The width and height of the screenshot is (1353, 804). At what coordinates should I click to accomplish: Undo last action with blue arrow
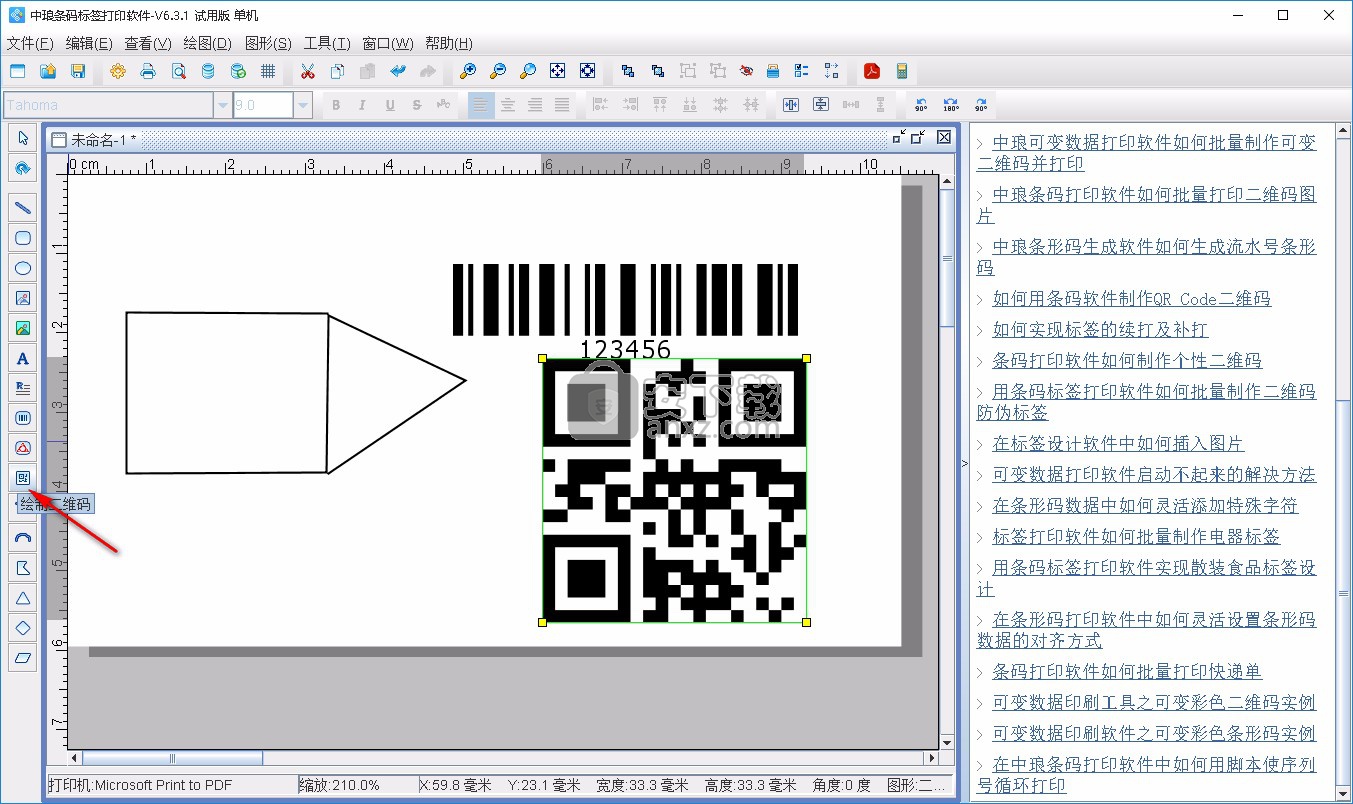[398, 71]
